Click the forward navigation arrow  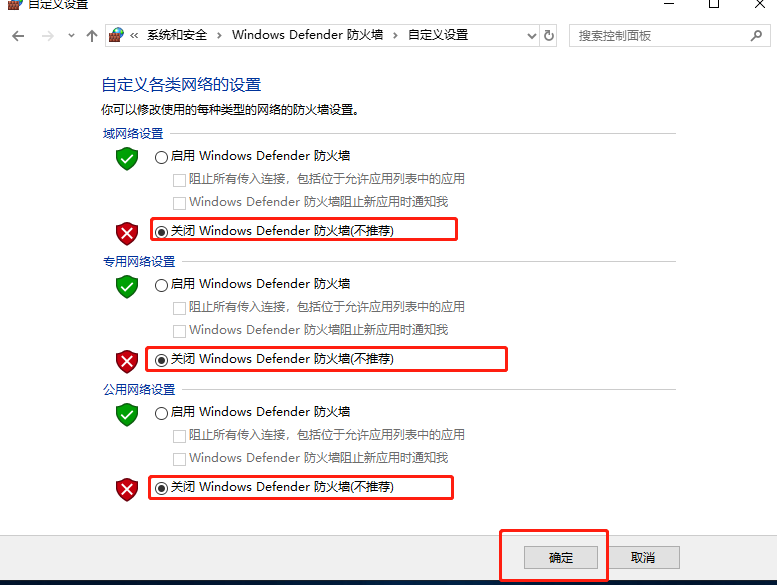coord(48,36)
